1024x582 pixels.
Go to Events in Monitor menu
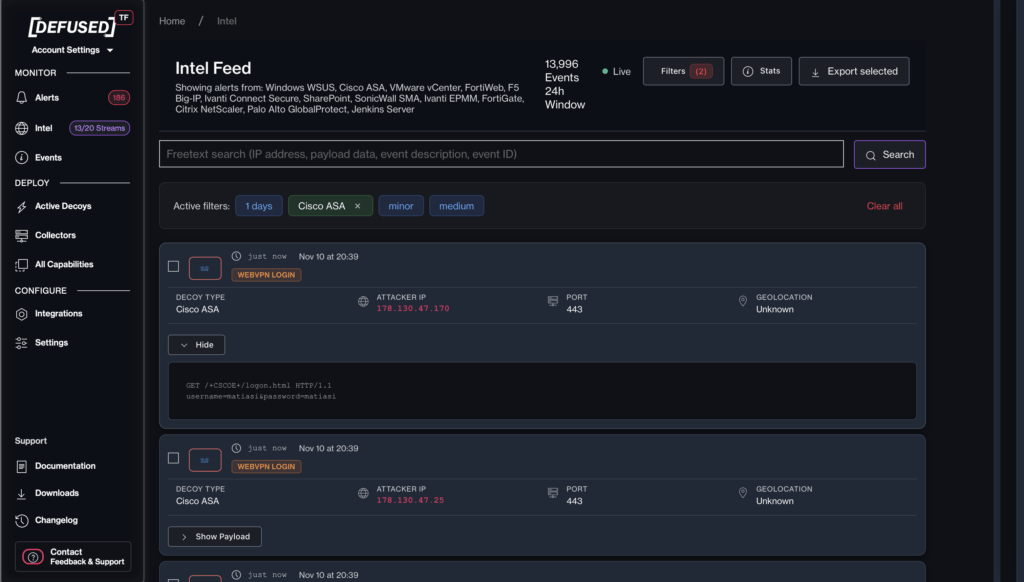(48, 157)
